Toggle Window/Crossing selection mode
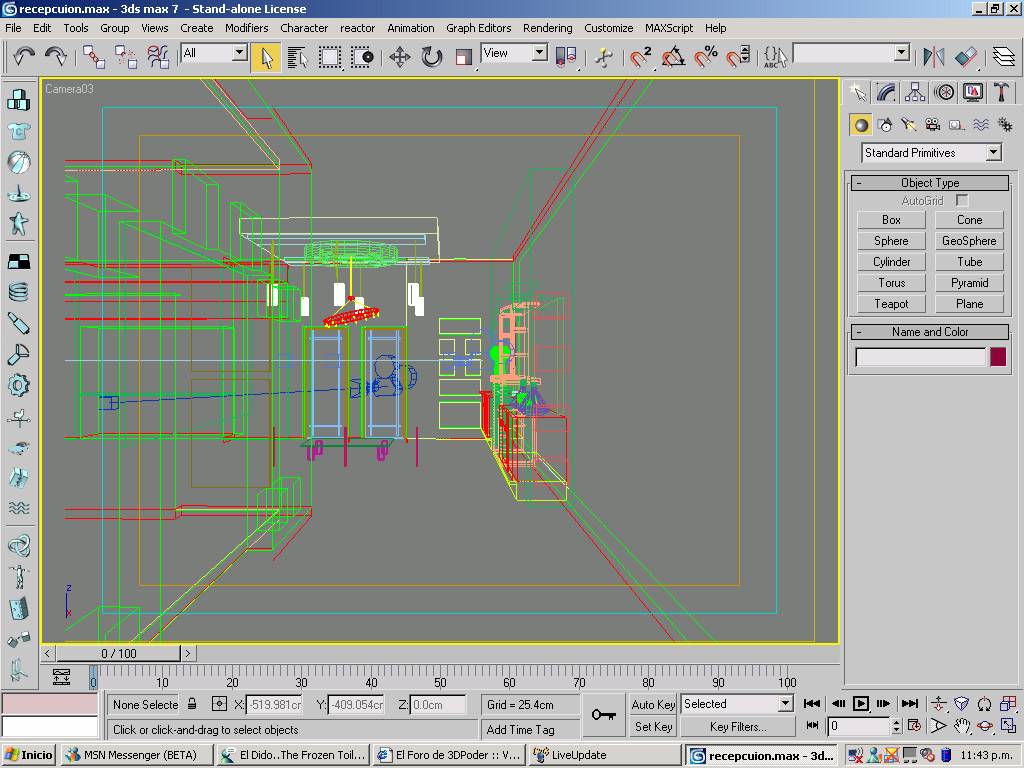Viewport: 1024px width, 768px height. (362, 57)
